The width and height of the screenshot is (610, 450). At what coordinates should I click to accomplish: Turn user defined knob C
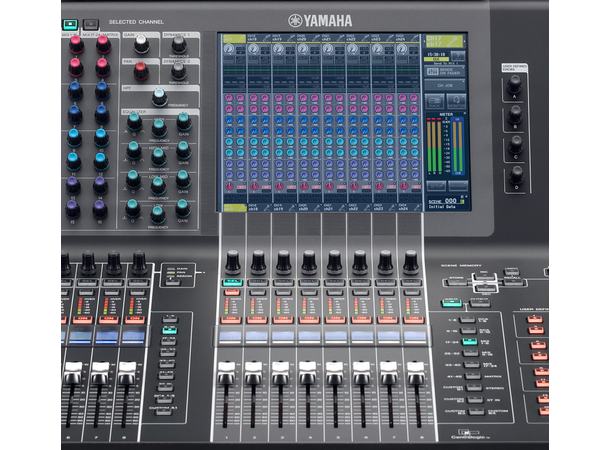(x=515, y=145)
